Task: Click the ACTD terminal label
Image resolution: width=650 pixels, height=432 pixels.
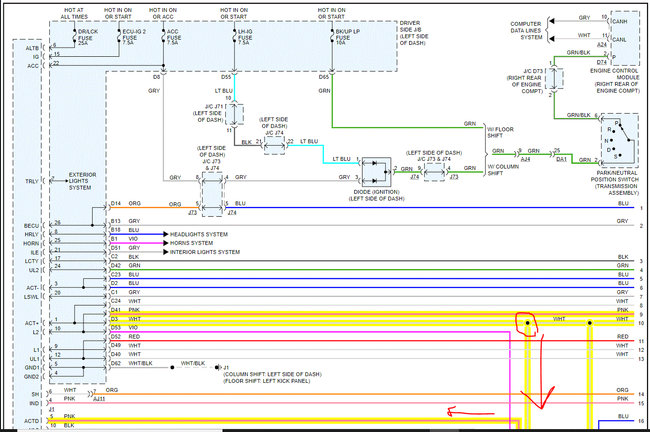Action: click(x=32, y=421)
